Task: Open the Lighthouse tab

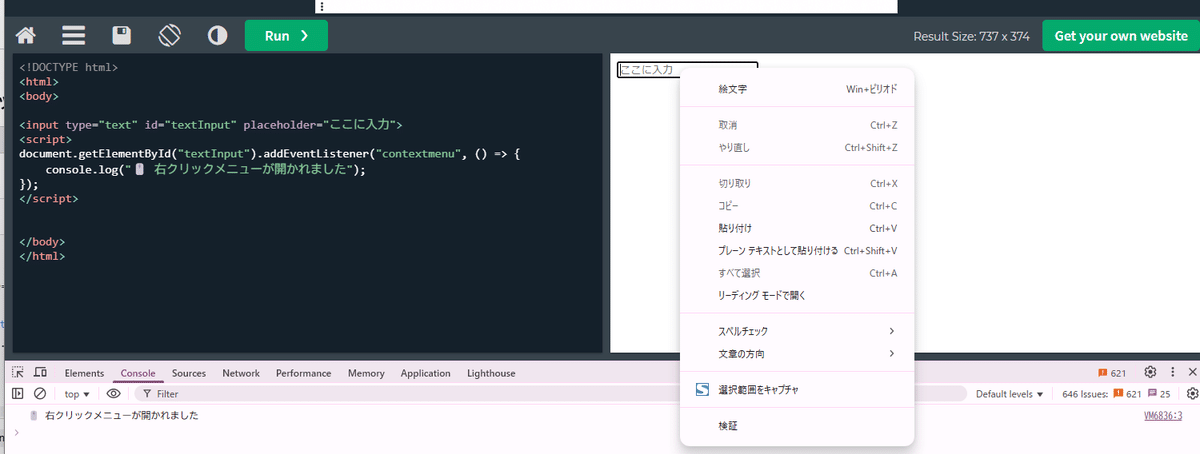Action: pos(491,373)
